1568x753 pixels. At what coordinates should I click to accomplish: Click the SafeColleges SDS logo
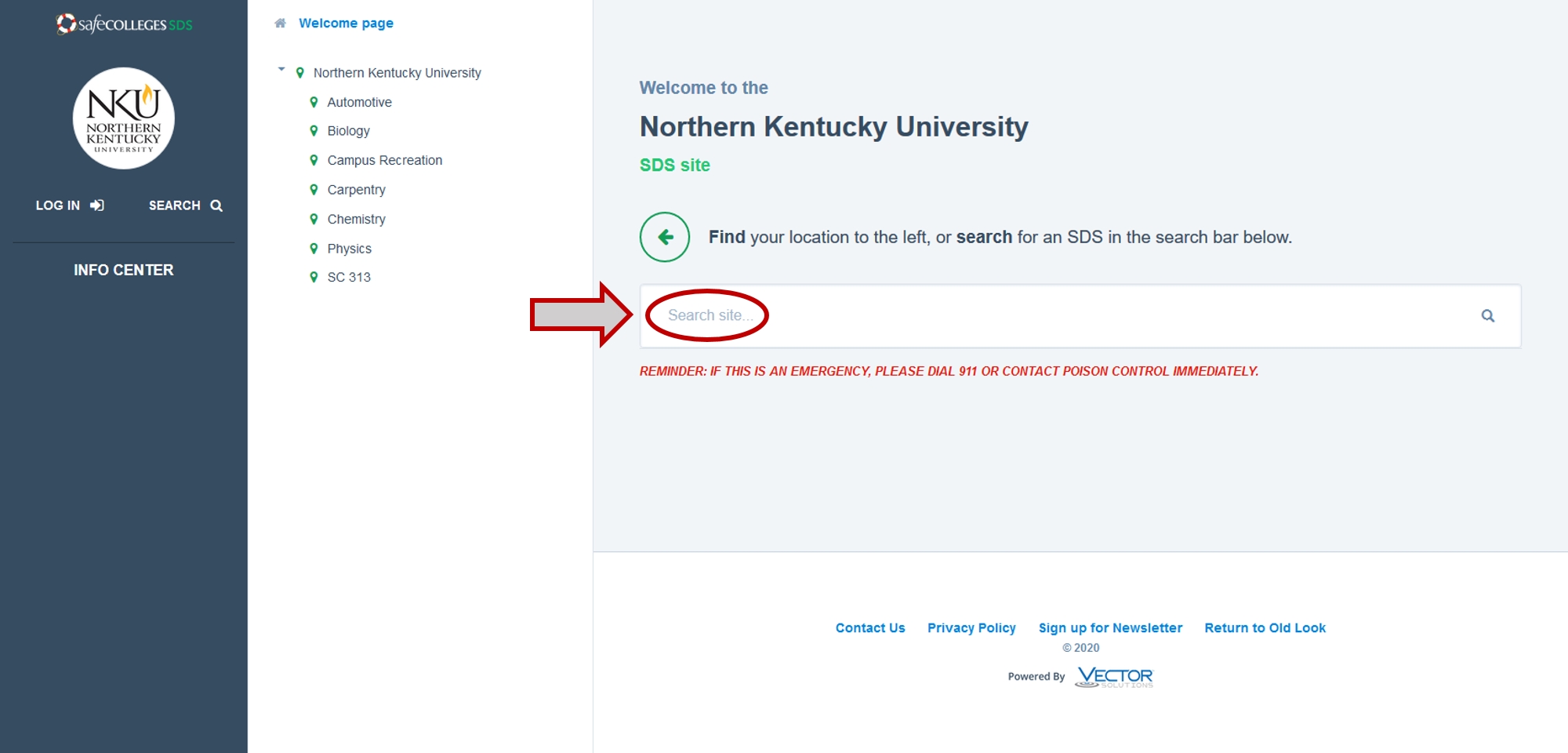pos(124,24)
